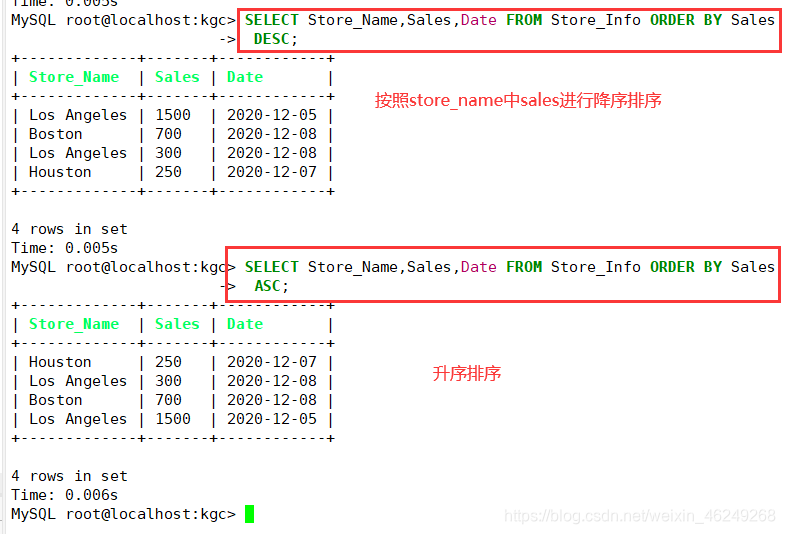Click the last 'MySQL root@localhost:kgc>' prompt
The image size is (785, 534).
click(123, 514)
